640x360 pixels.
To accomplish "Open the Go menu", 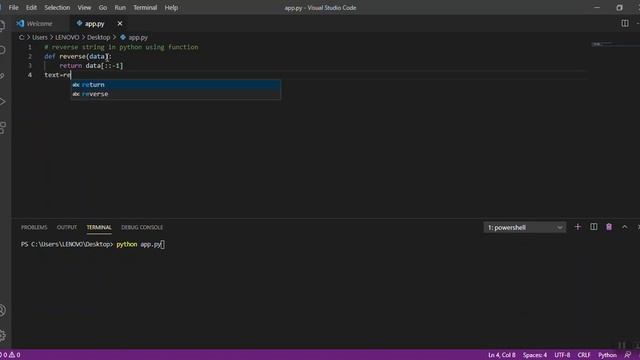I will pyautogui.click(x=103, y=7).
